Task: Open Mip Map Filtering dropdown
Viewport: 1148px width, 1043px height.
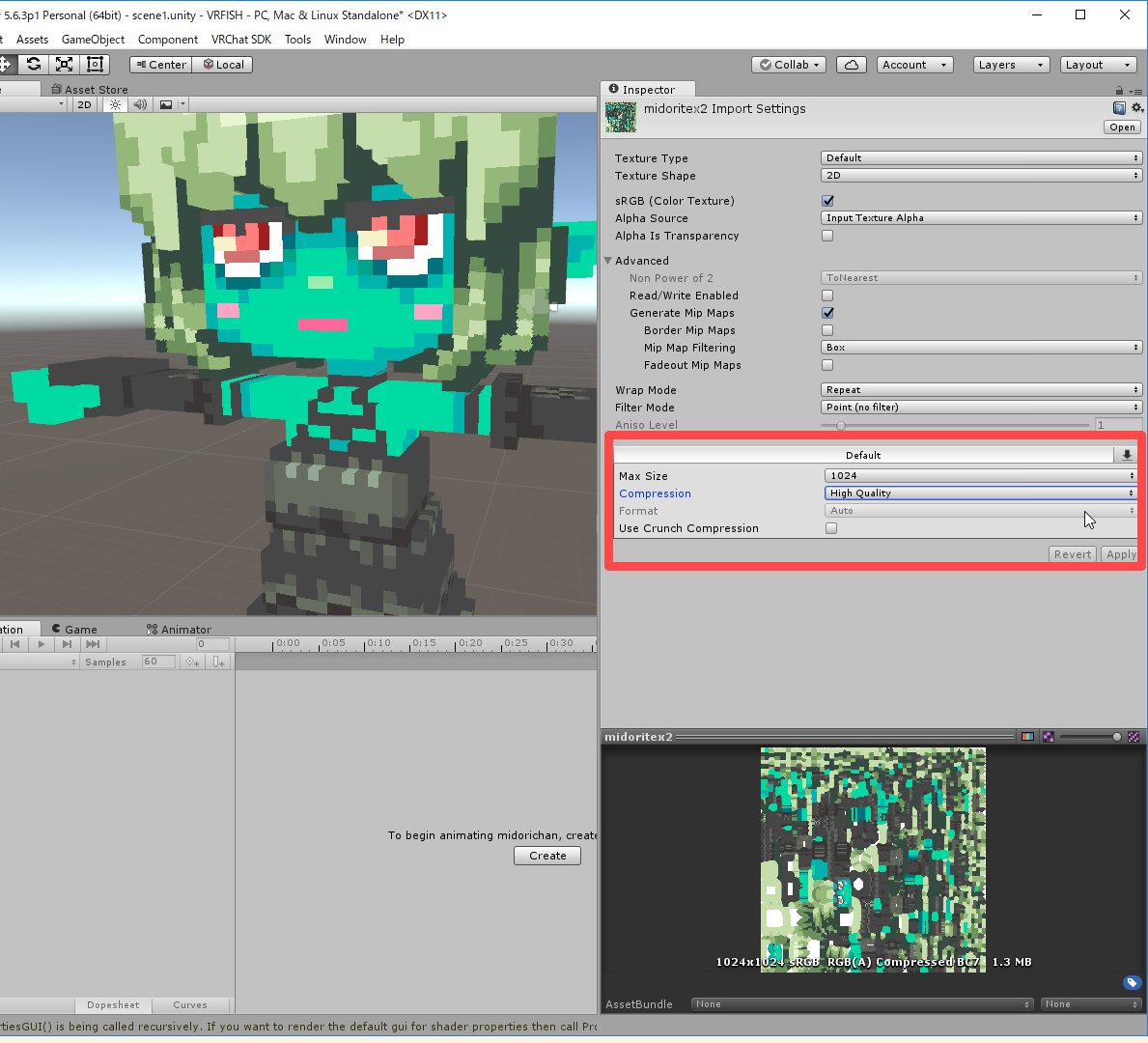Action: pyautogui.click(x=981, y=348)
